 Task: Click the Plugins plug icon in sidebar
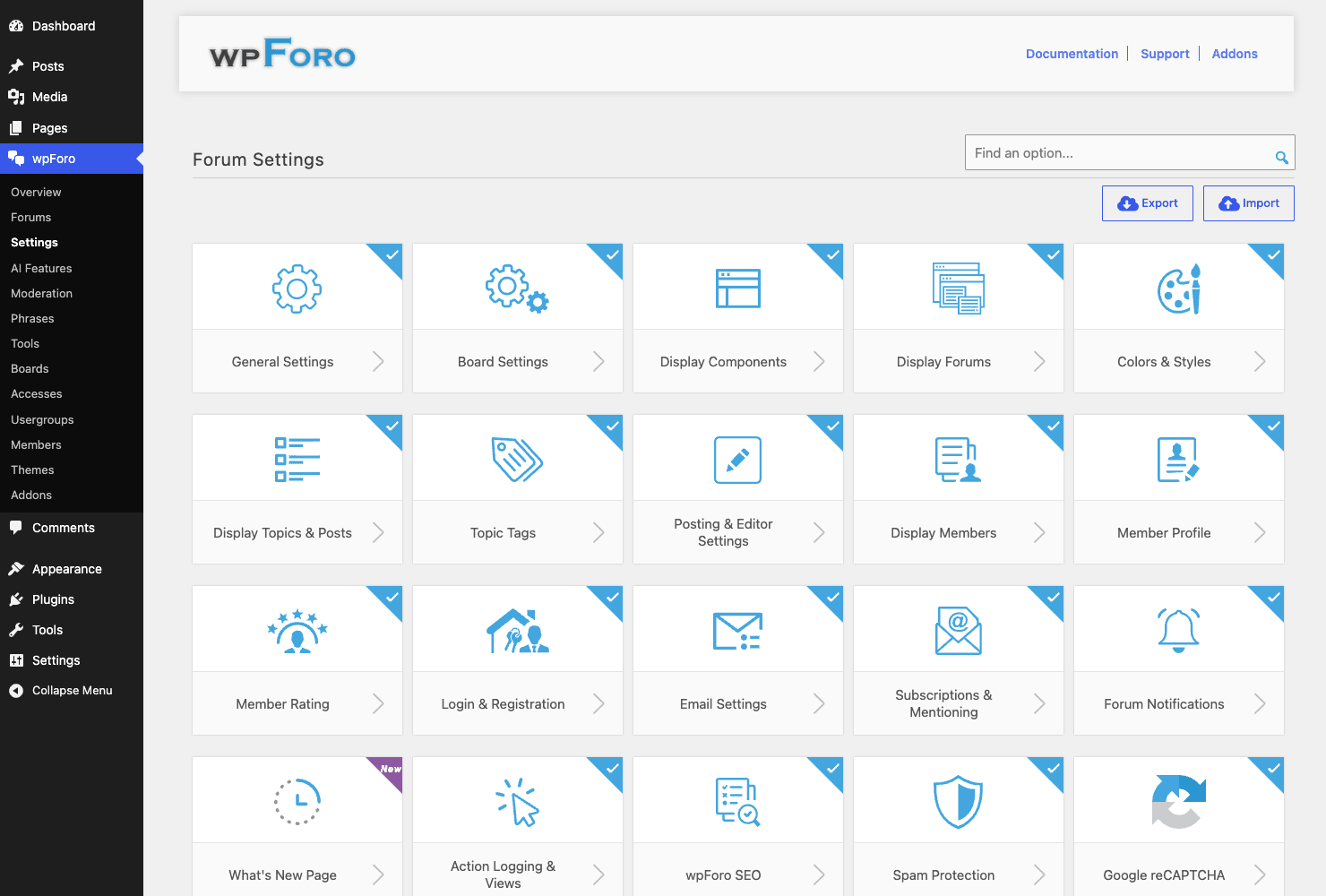16,599
